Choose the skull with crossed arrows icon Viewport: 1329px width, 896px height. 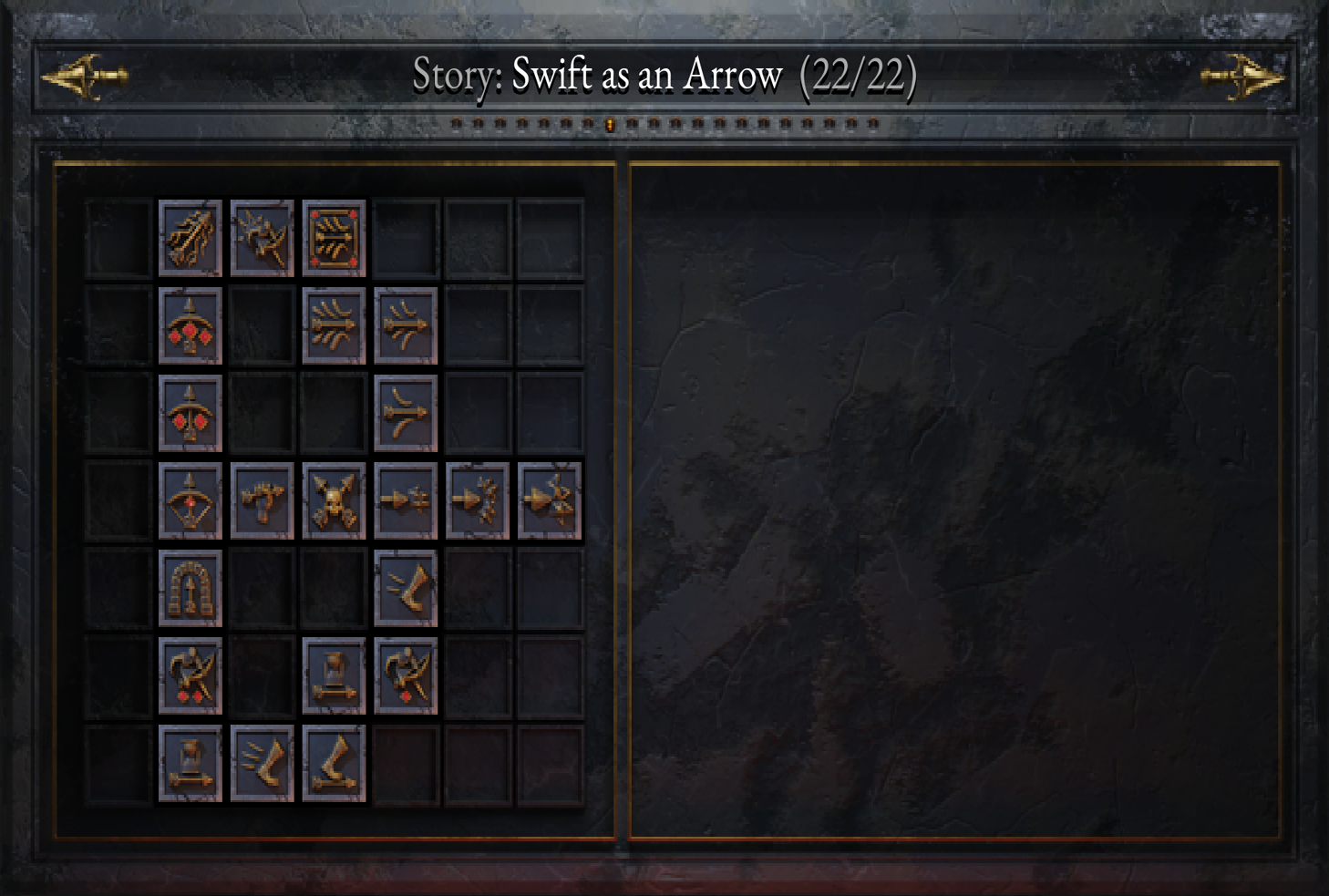coord(335,501)
